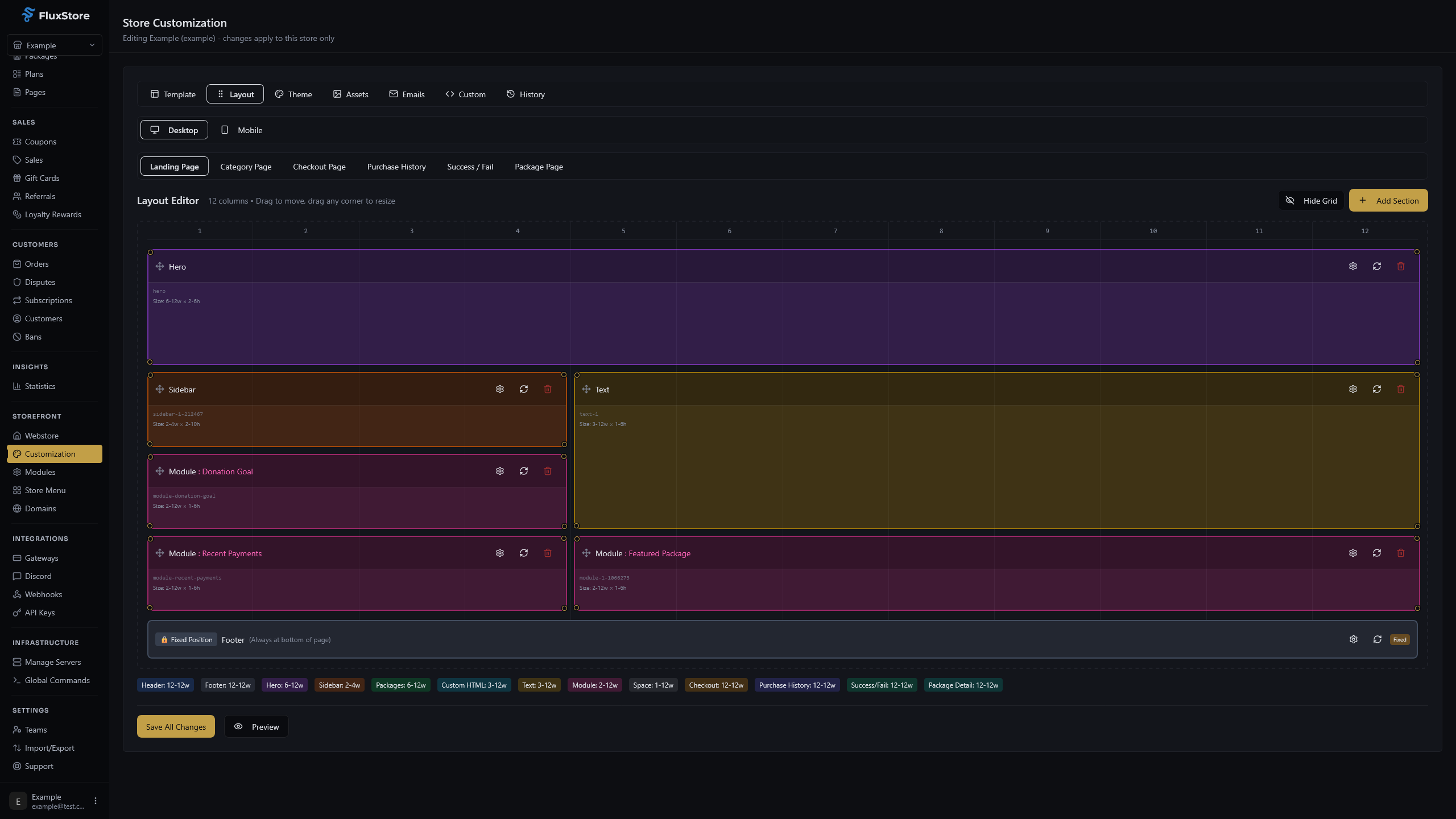The image size is (1456, 819).
Task: Click the Sidebar section move handle
Action: pos(160,389)
